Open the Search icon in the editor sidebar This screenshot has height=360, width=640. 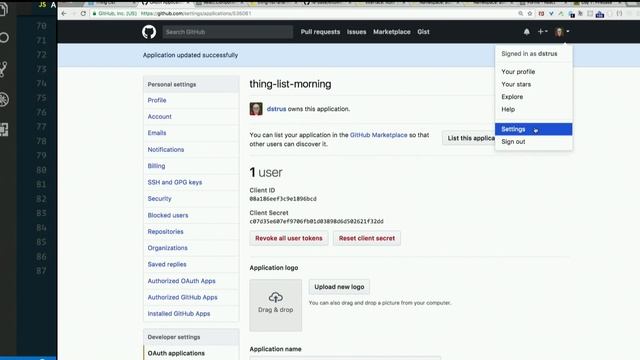click(4, 38)
